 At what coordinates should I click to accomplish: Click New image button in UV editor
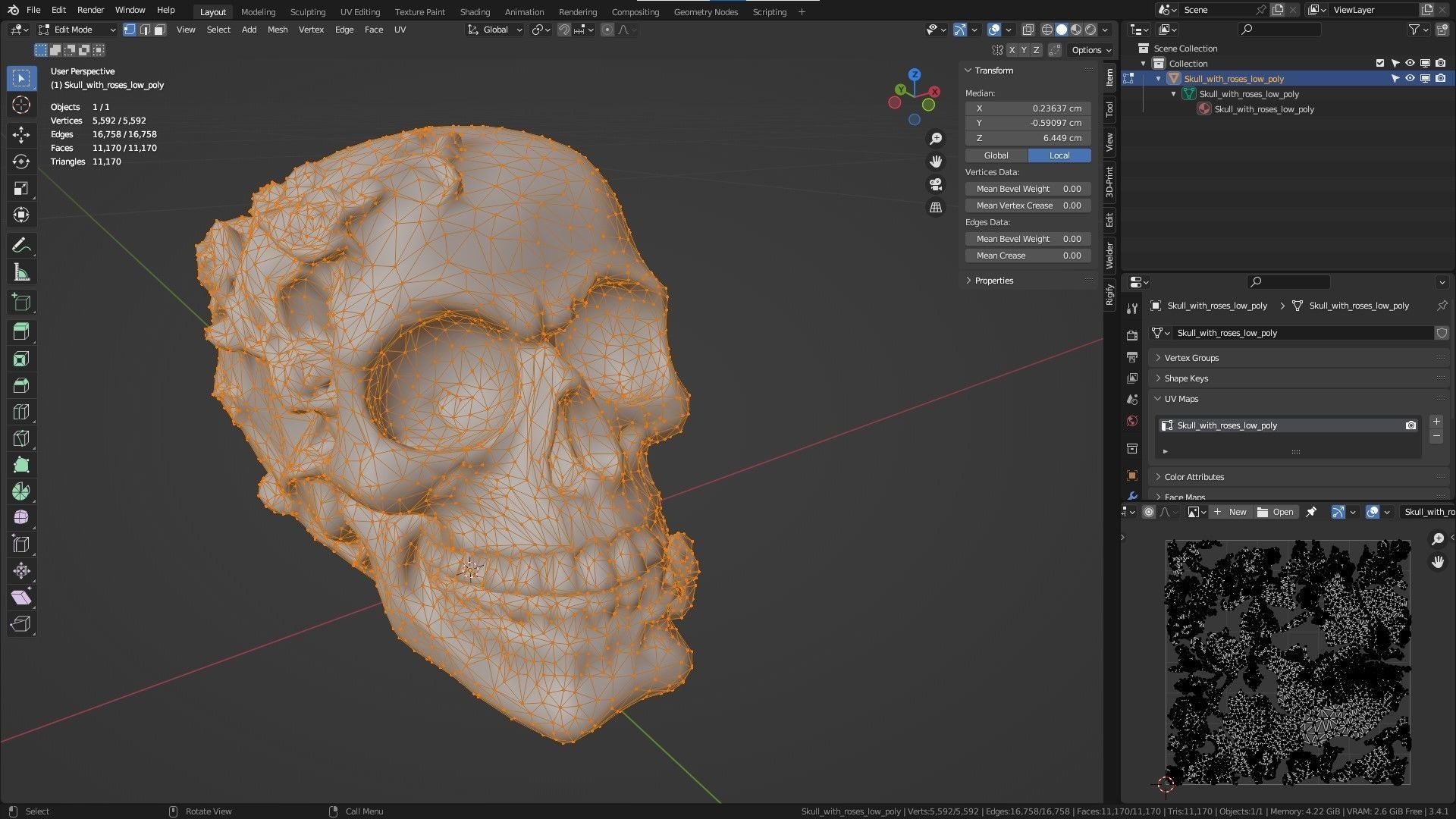pyautogui.click(x=1230, y=512)
